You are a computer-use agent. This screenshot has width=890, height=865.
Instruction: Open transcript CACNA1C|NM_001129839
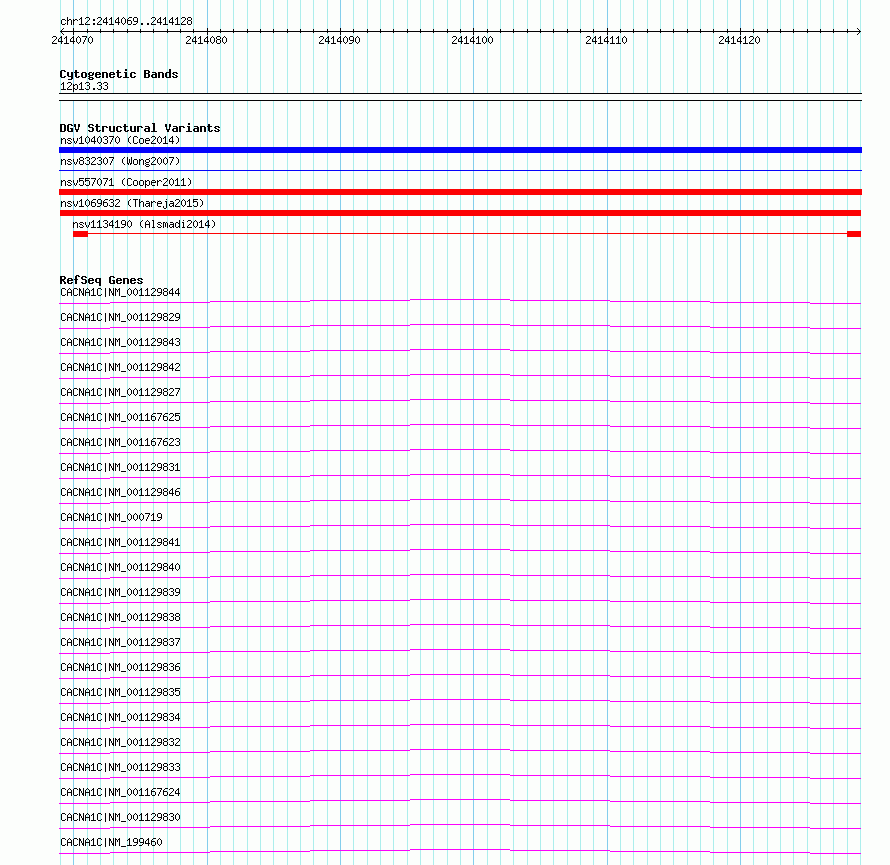tap(120, 592)
